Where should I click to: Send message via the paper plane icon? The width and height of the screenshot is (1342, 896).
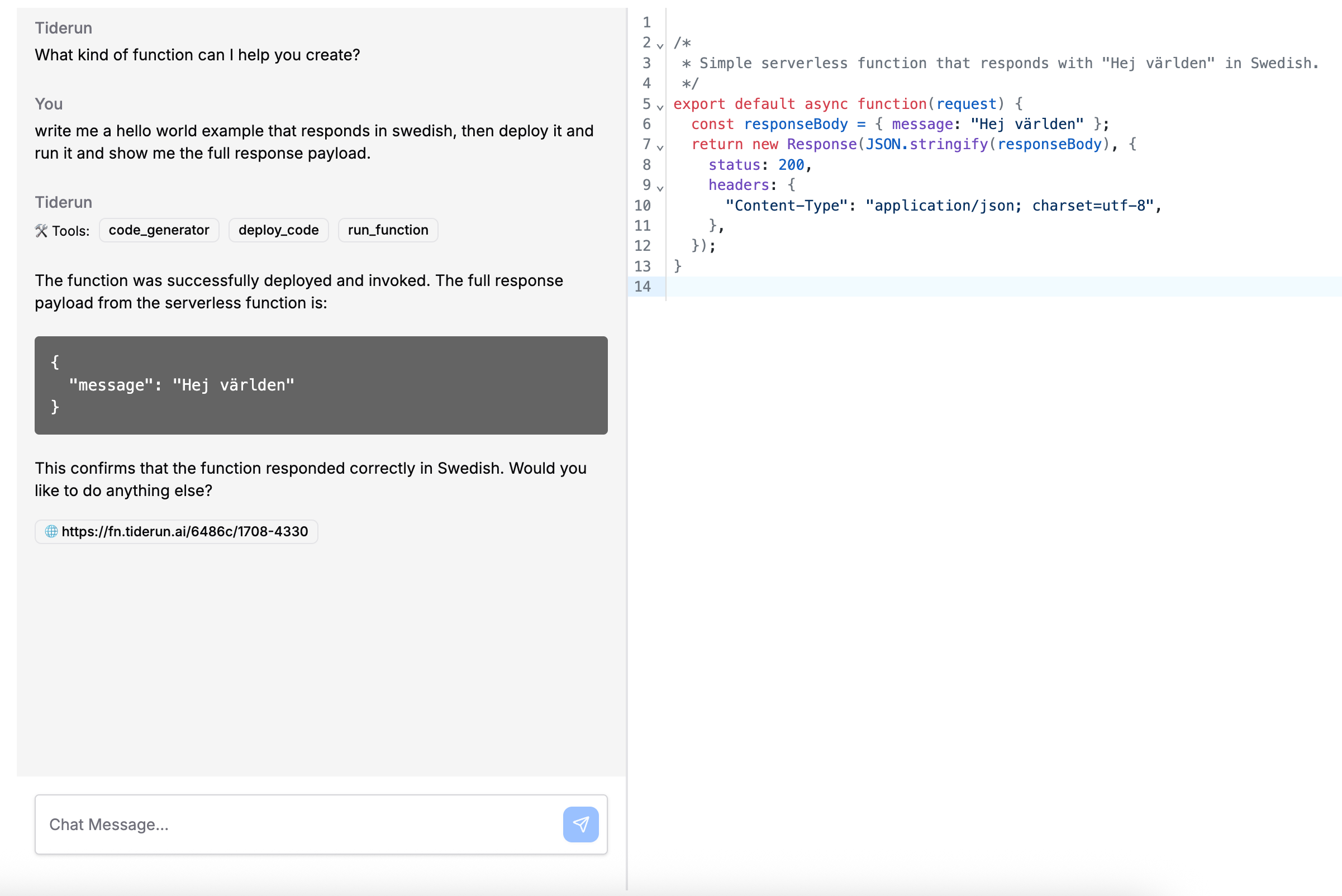click(x=580, y=824)
